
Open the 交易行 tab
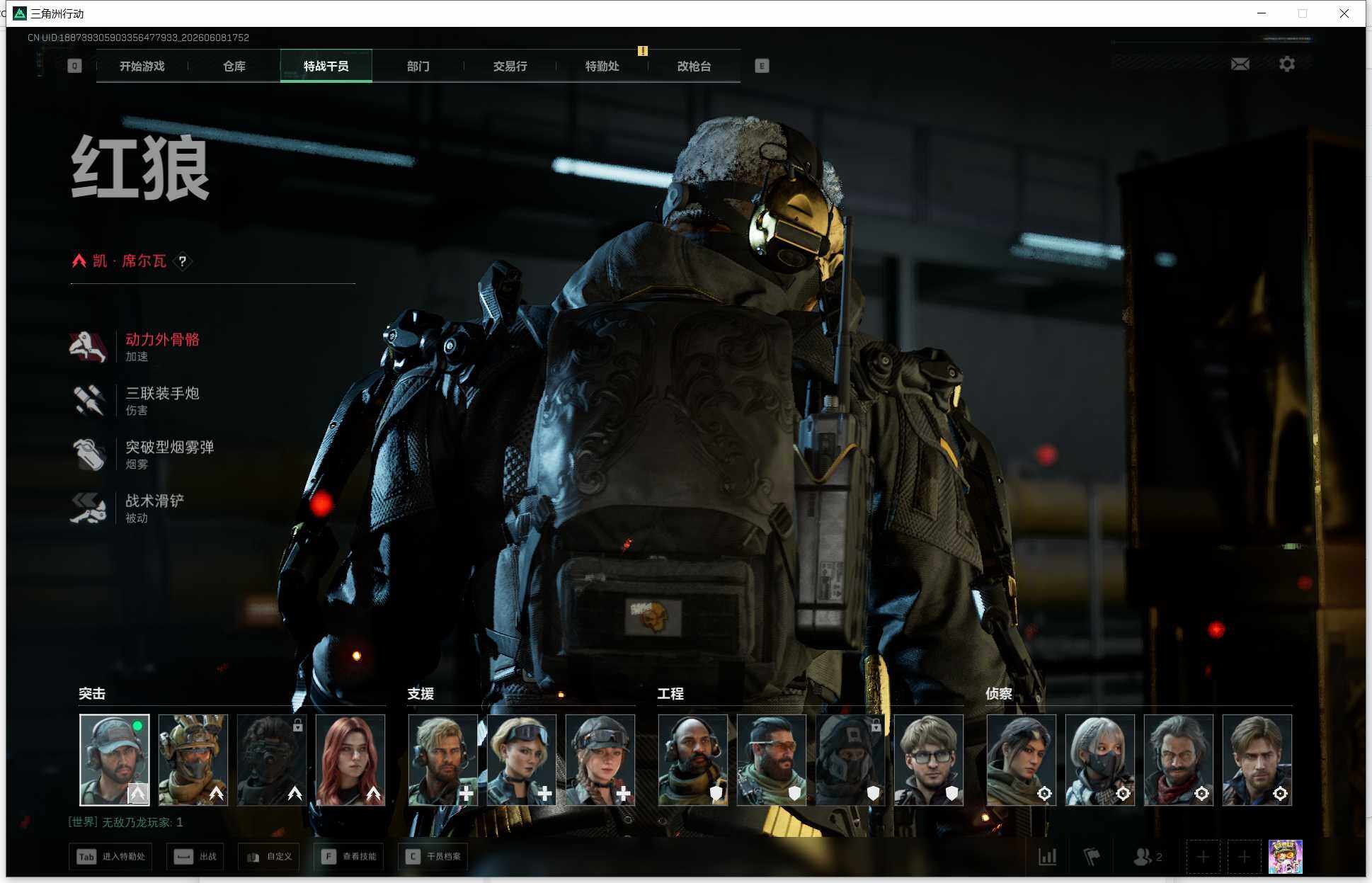click(x=510, y=66)
